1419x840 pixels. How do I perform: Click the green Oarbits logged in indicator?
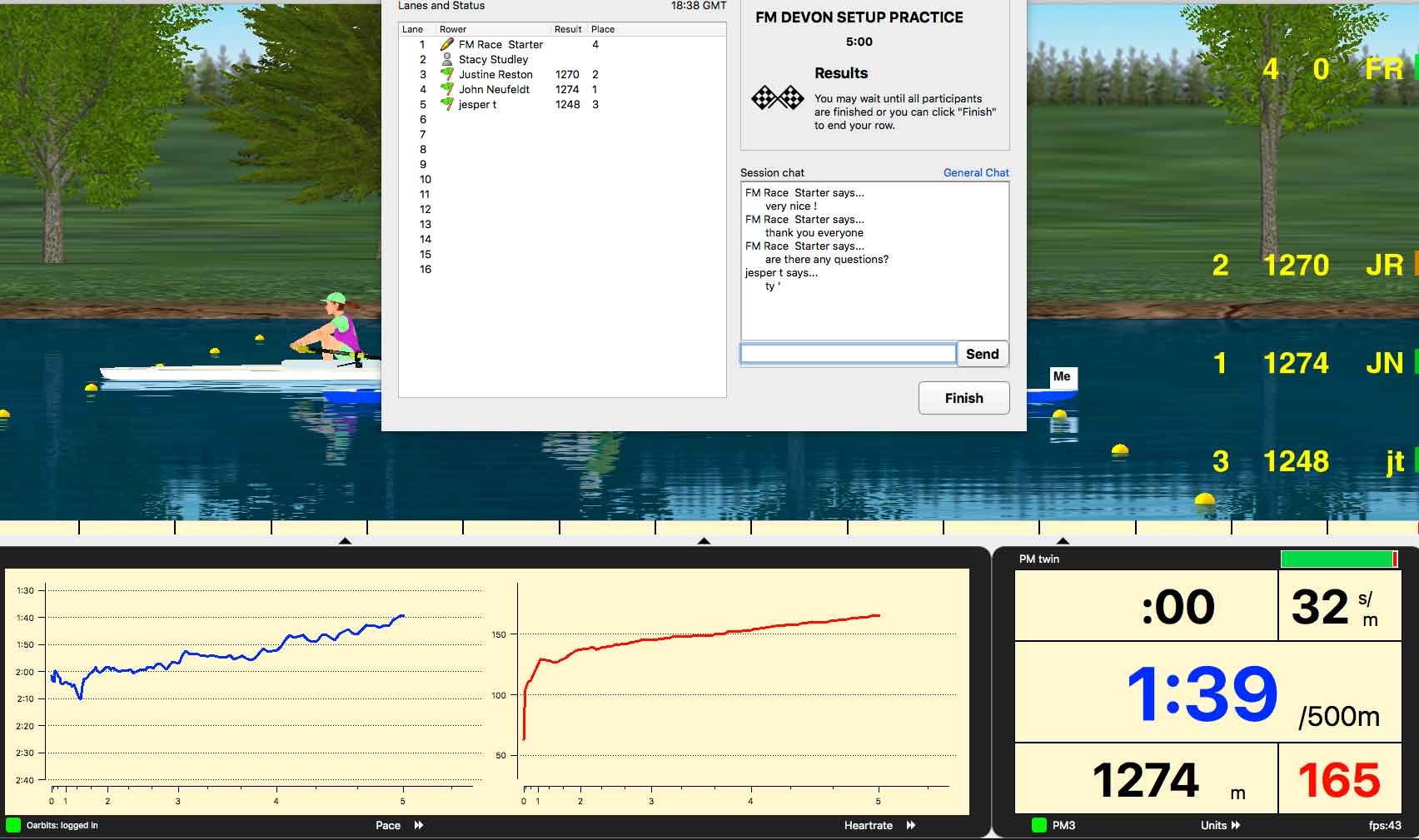pos(13,825)
